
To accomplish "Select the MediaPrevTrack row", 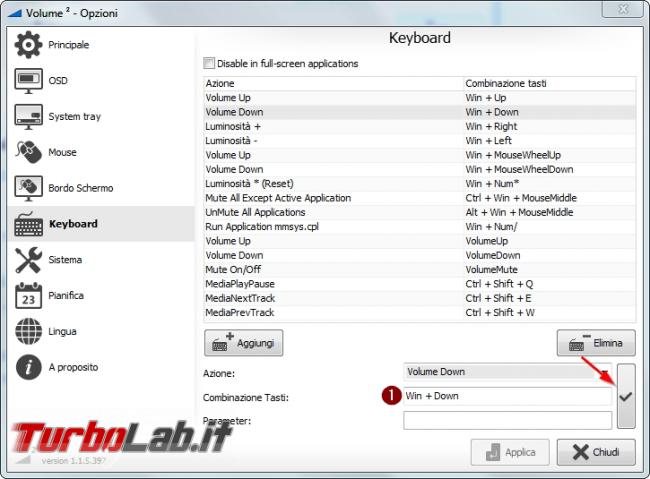I will [420, 312].
